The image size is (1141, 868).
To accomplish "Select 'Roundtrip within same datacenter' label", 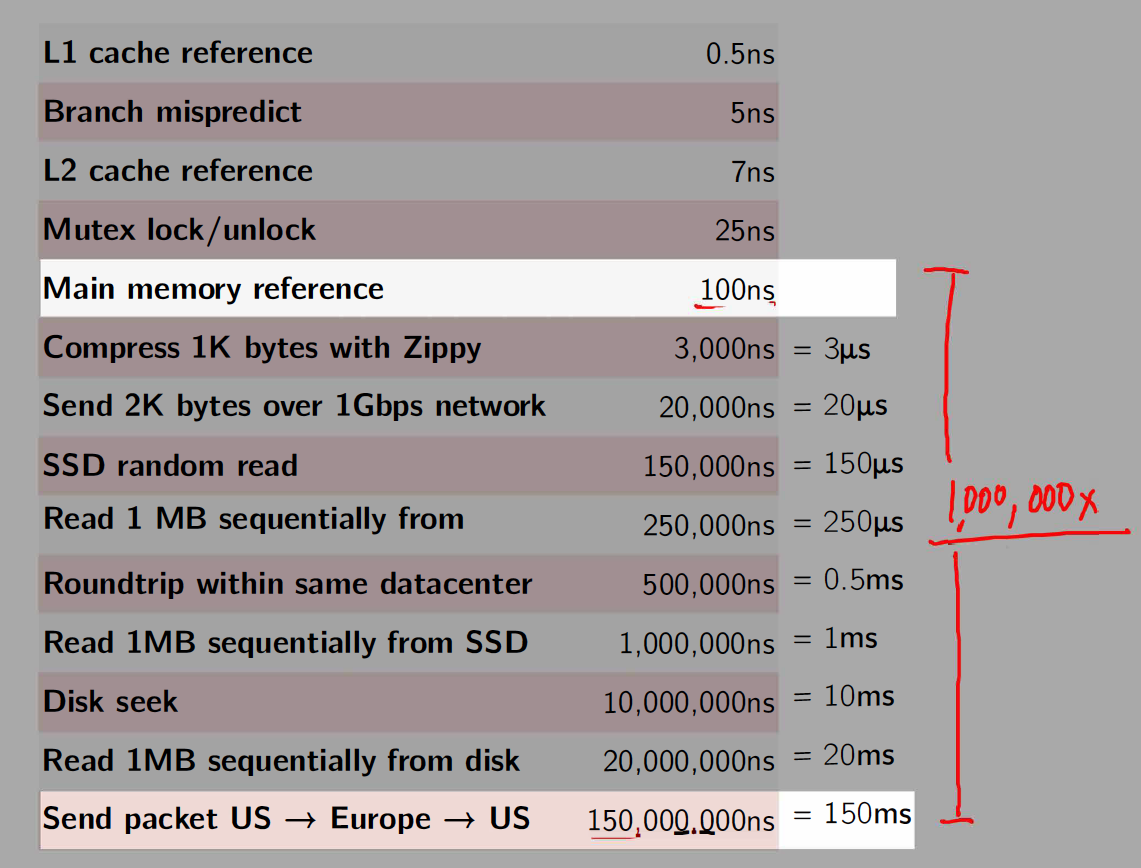I will 287,584.
